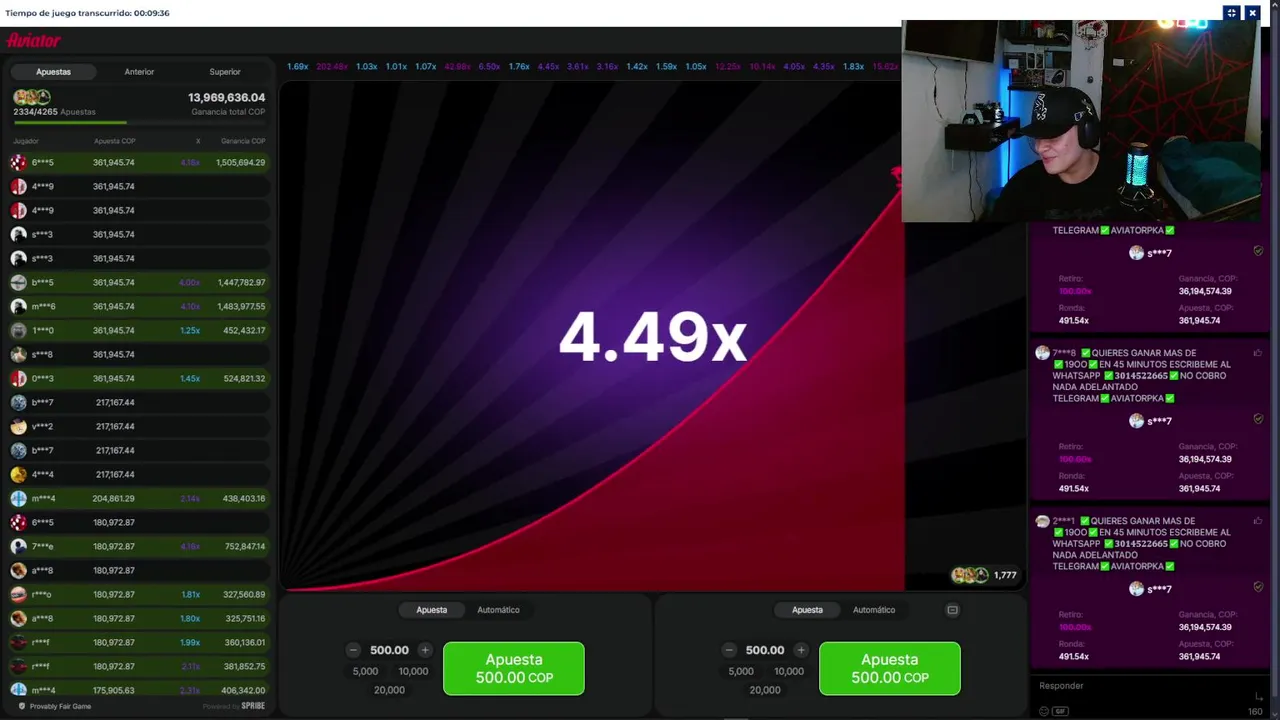Open round history entry 202.48x
The image size is (1280, 720).
pos(332,67)
